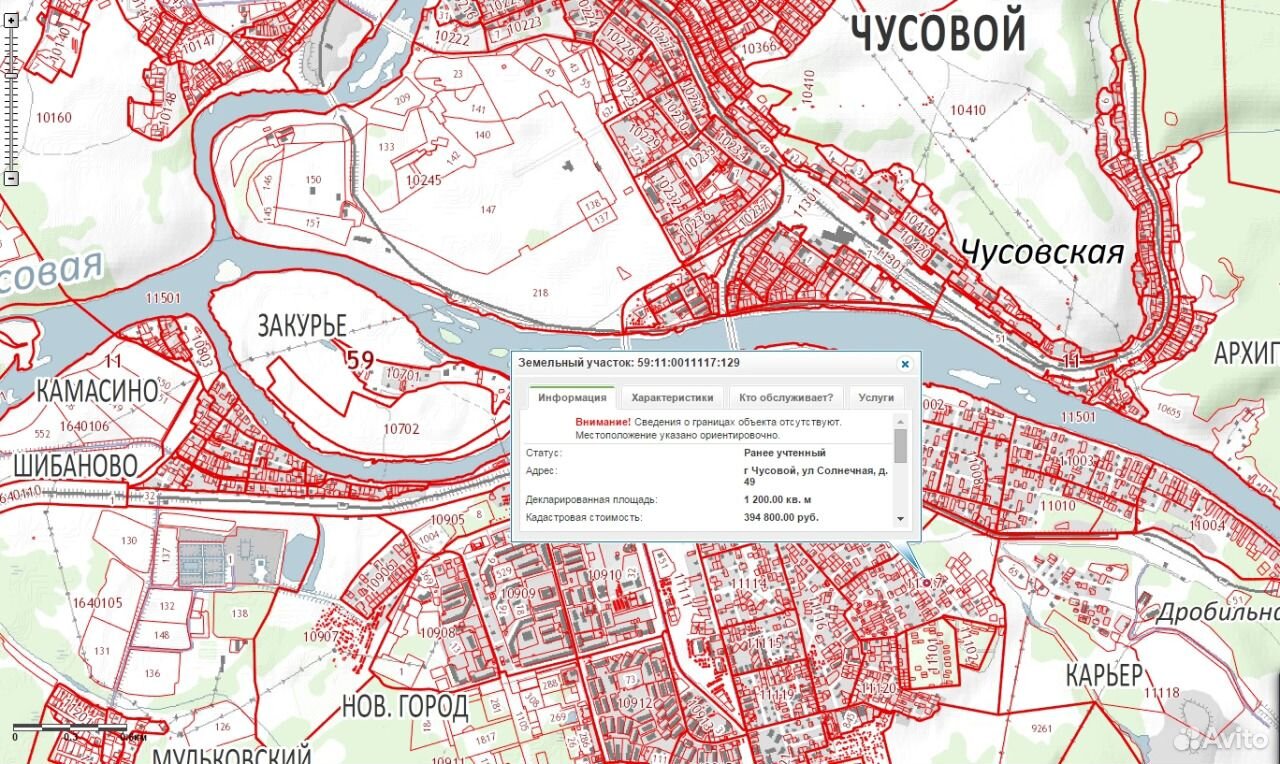Select cadastral block 1640105
Screen dimensions: 1280x764
coord(98,602)
